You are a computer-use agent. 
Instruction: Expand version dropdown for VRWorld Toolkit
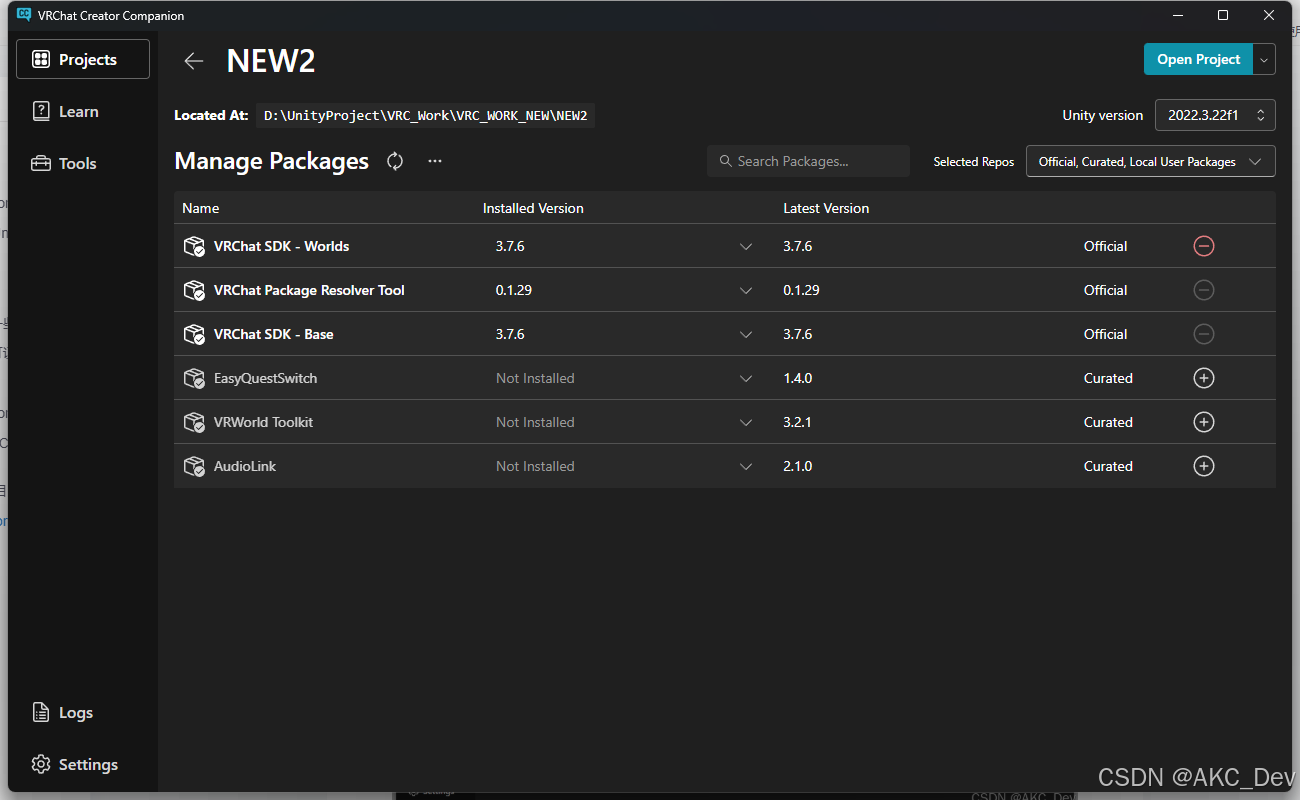point(746,423)
